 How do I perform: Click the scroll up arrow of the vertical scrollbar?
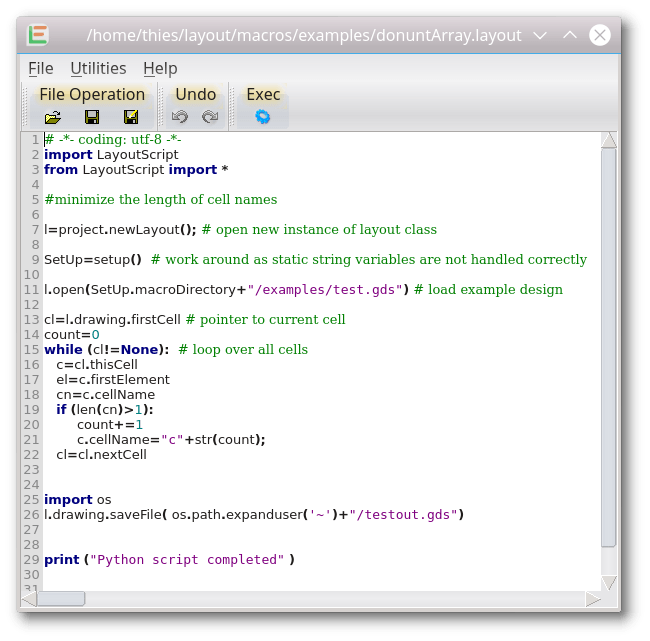[x=609, y=140]
